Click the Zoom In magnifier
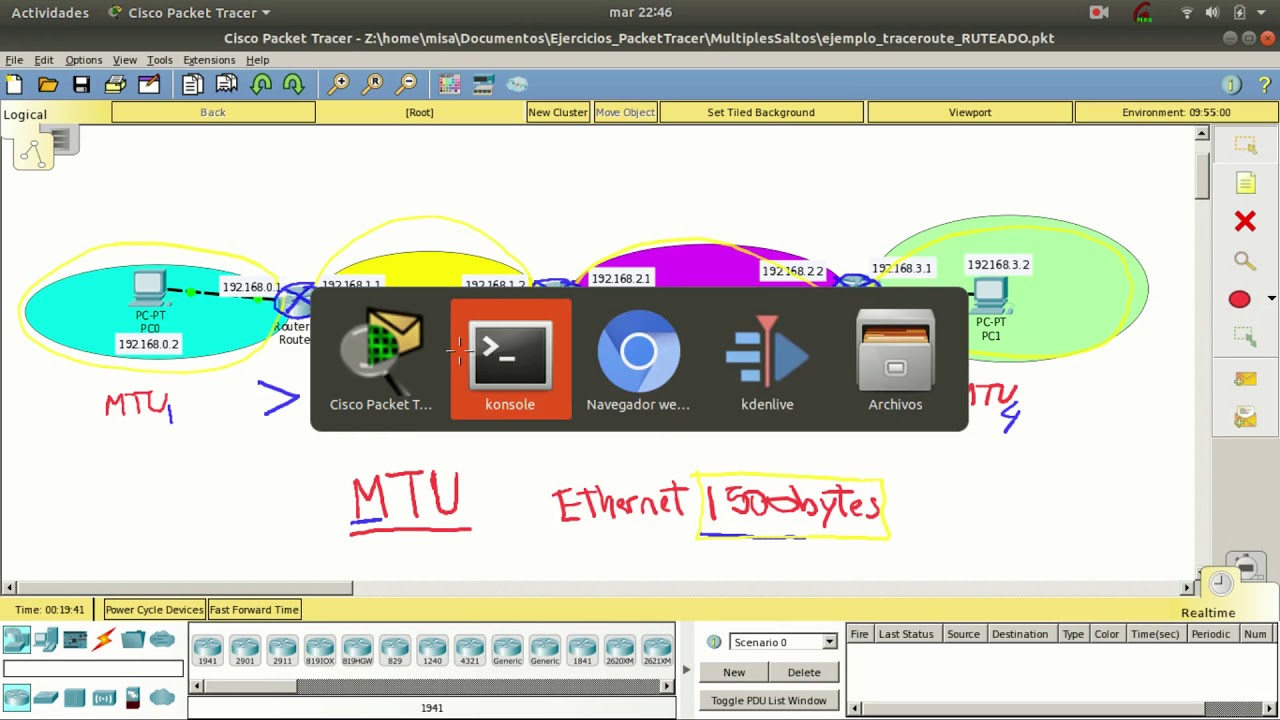Screen dimensions: 1280x720 point(339,85)
